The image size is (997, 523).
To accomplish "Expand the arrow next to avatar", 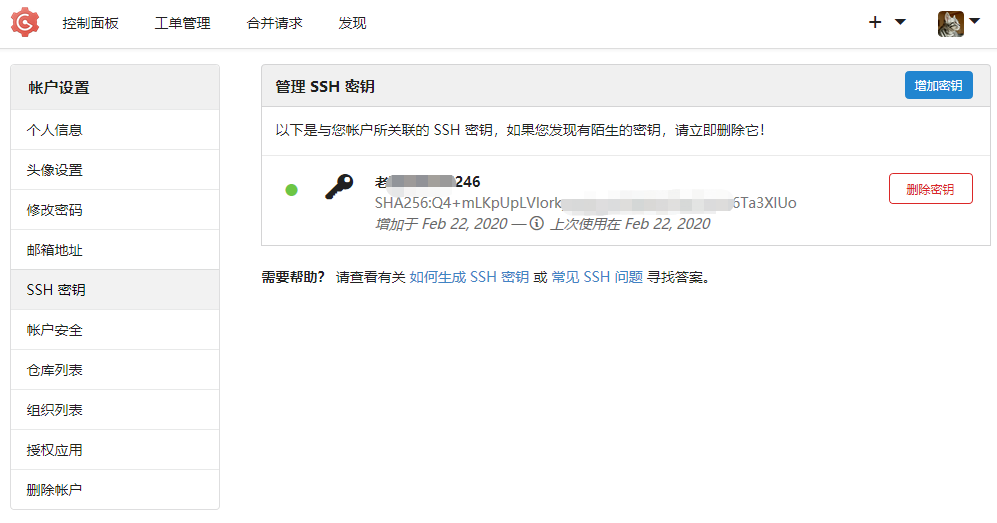I will pos(974,21).
